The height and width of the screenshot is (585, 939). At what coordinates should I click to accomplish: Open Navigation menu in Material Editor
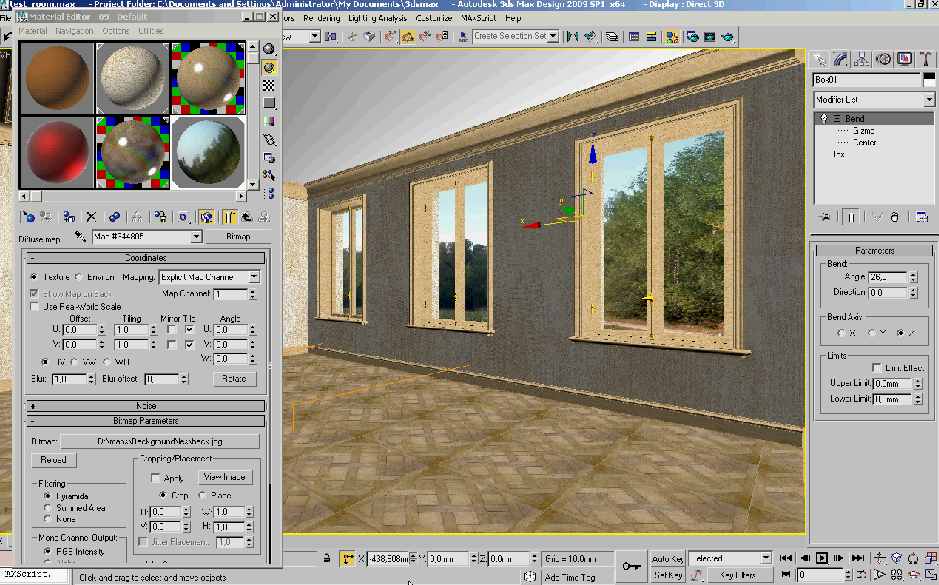click(x=74, y=31)
